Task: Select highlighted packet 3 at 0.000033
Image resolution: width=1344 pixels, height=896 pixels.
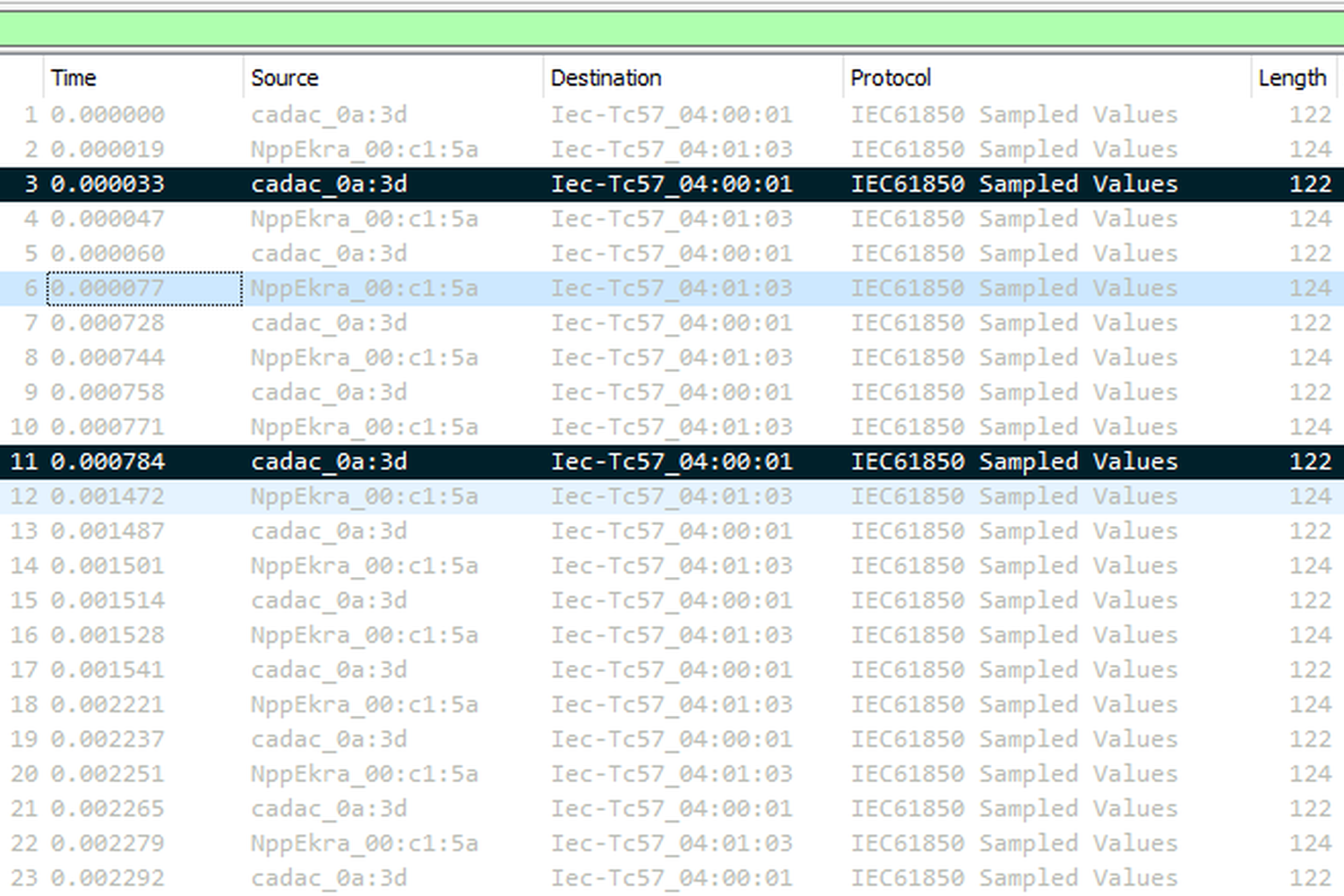Action: click(672, 185)
